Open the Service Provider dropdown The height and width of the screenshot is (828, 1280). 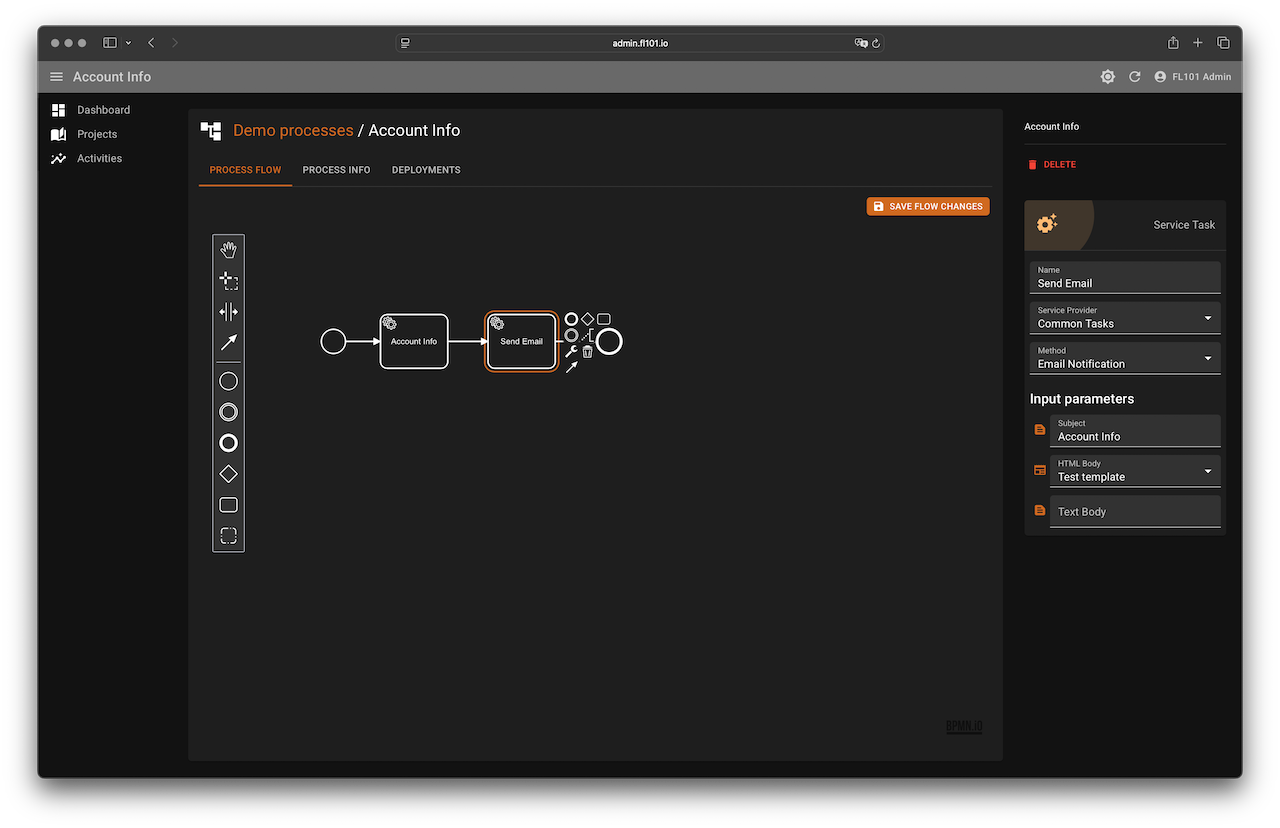pos(1125,318)
